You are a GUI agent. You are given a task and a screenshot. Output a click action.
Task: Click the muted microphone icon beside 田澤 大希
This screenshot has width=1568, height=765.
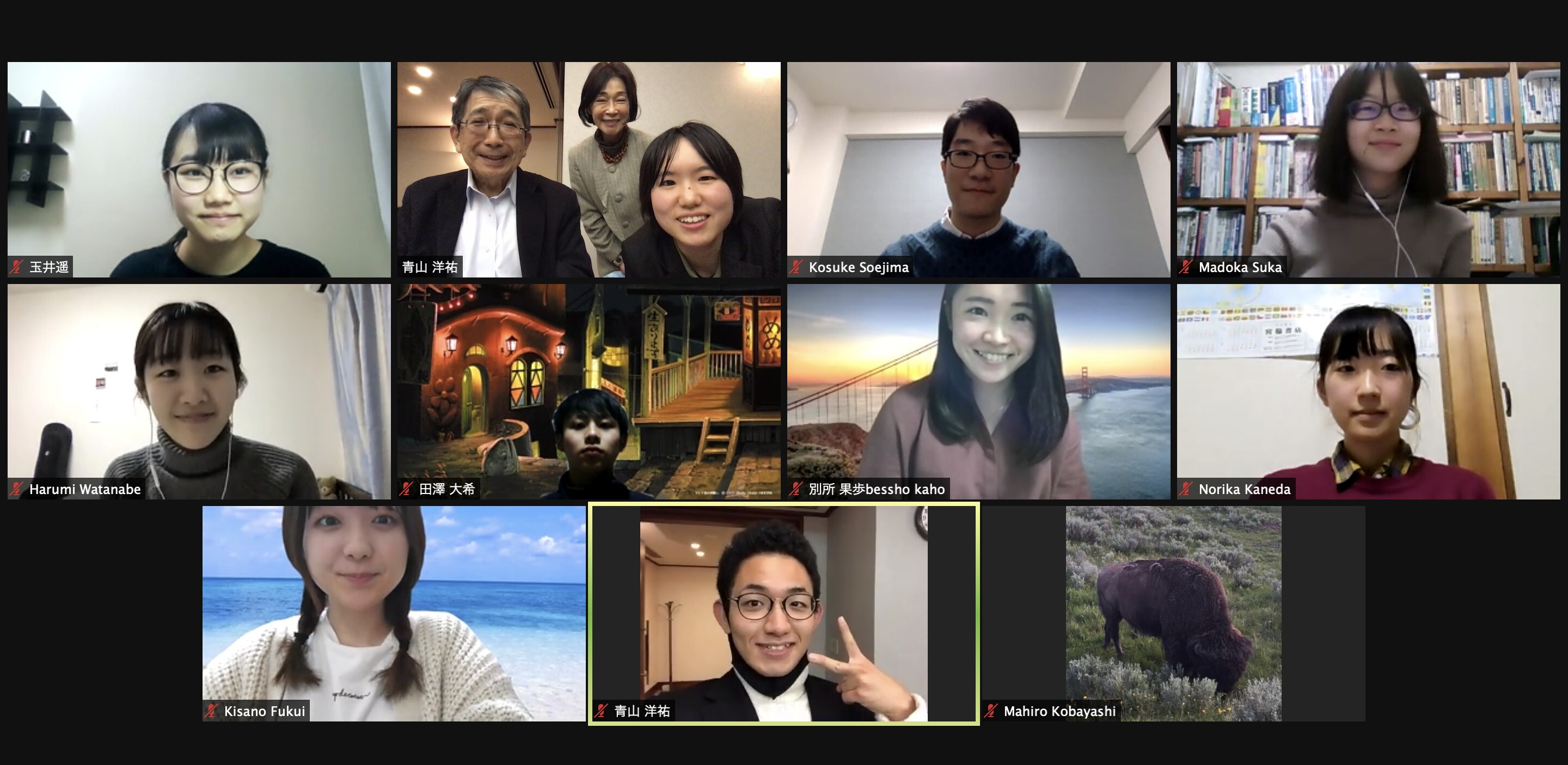pyautogui.click(x=407, y=489)
